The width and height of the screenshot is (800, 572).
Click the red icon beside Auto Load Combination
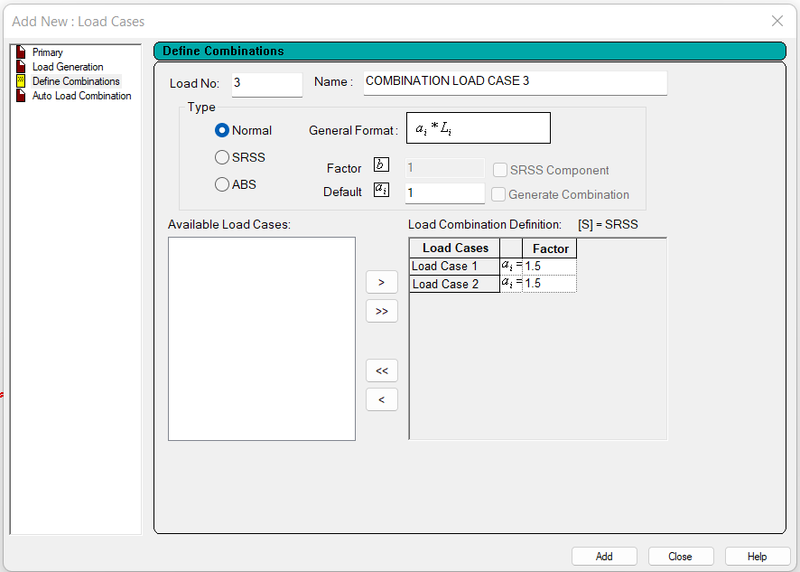21,95
